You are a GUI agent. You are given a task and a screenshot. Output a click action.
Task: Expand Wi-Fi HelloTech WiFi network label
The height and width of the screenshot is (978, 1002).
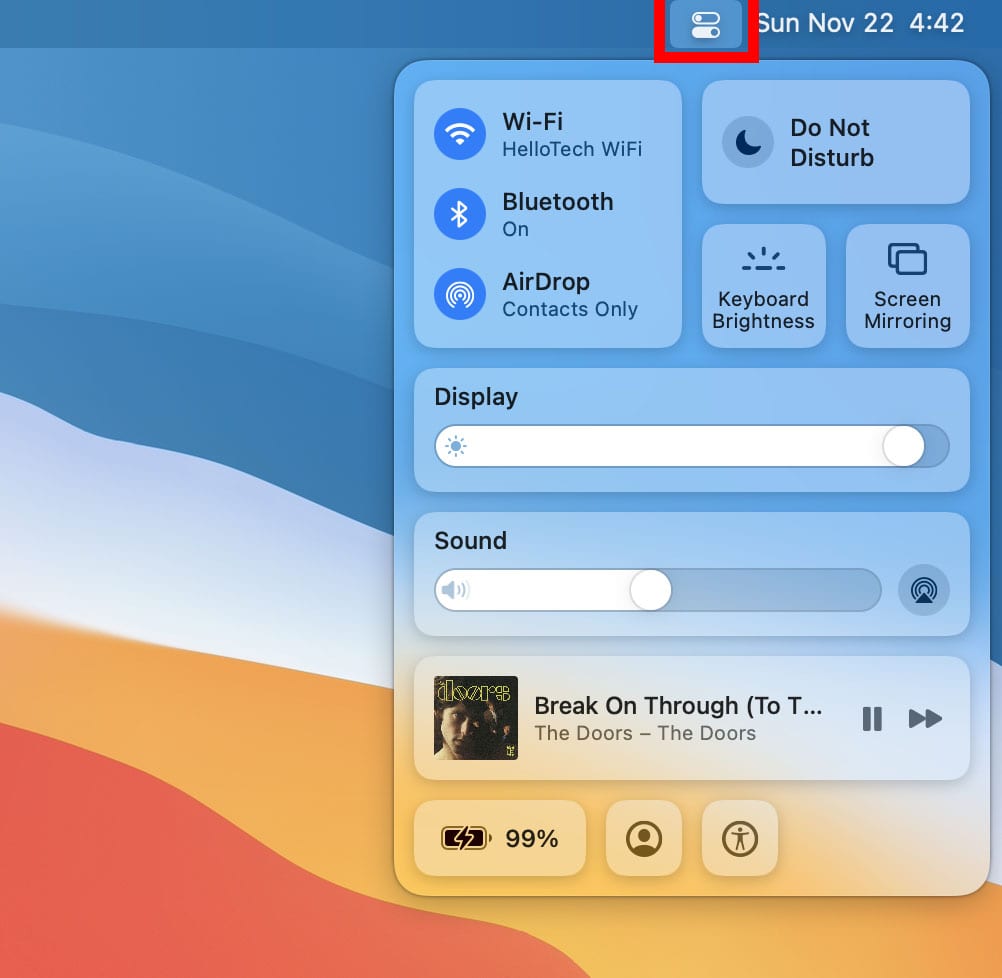pyautogui.click(x=572, y=149)
